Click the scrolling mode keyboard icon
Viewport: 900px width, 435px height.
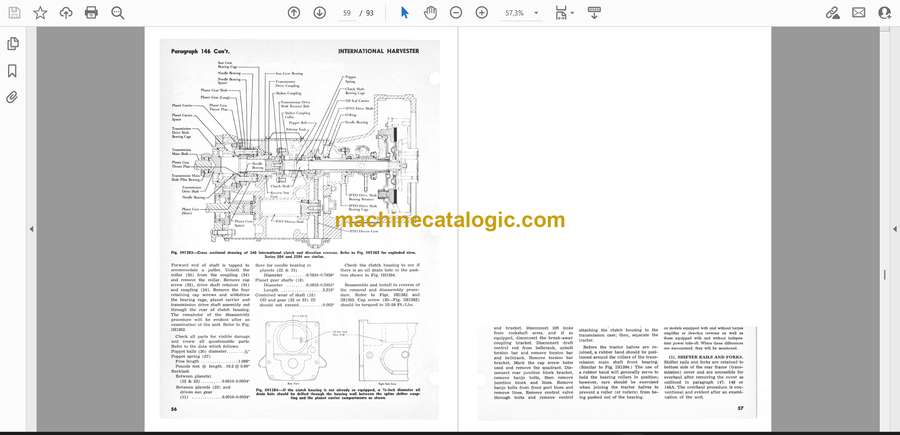point(594,13)
